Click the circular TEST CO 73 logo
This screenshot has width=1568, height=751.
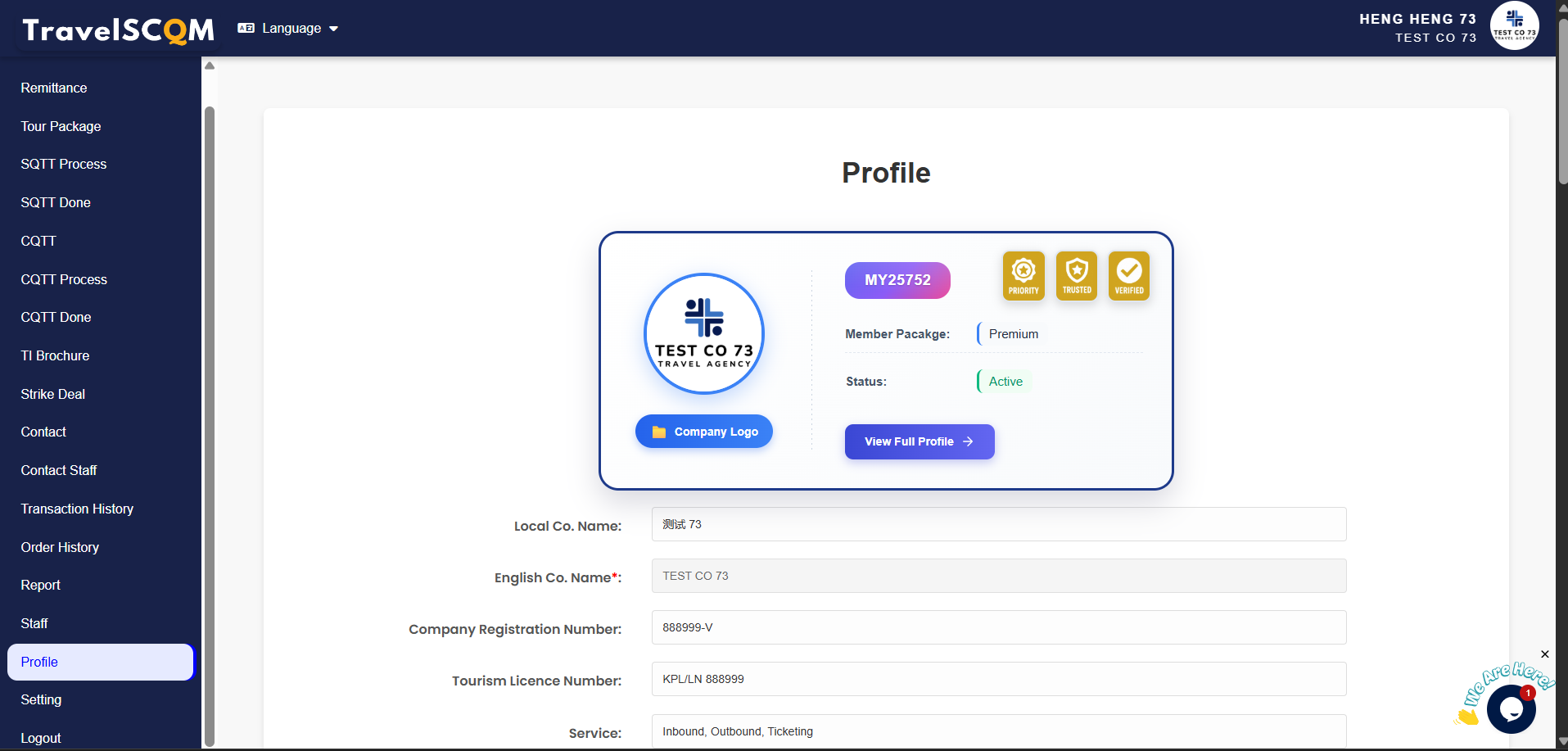[x=704, y=333]
